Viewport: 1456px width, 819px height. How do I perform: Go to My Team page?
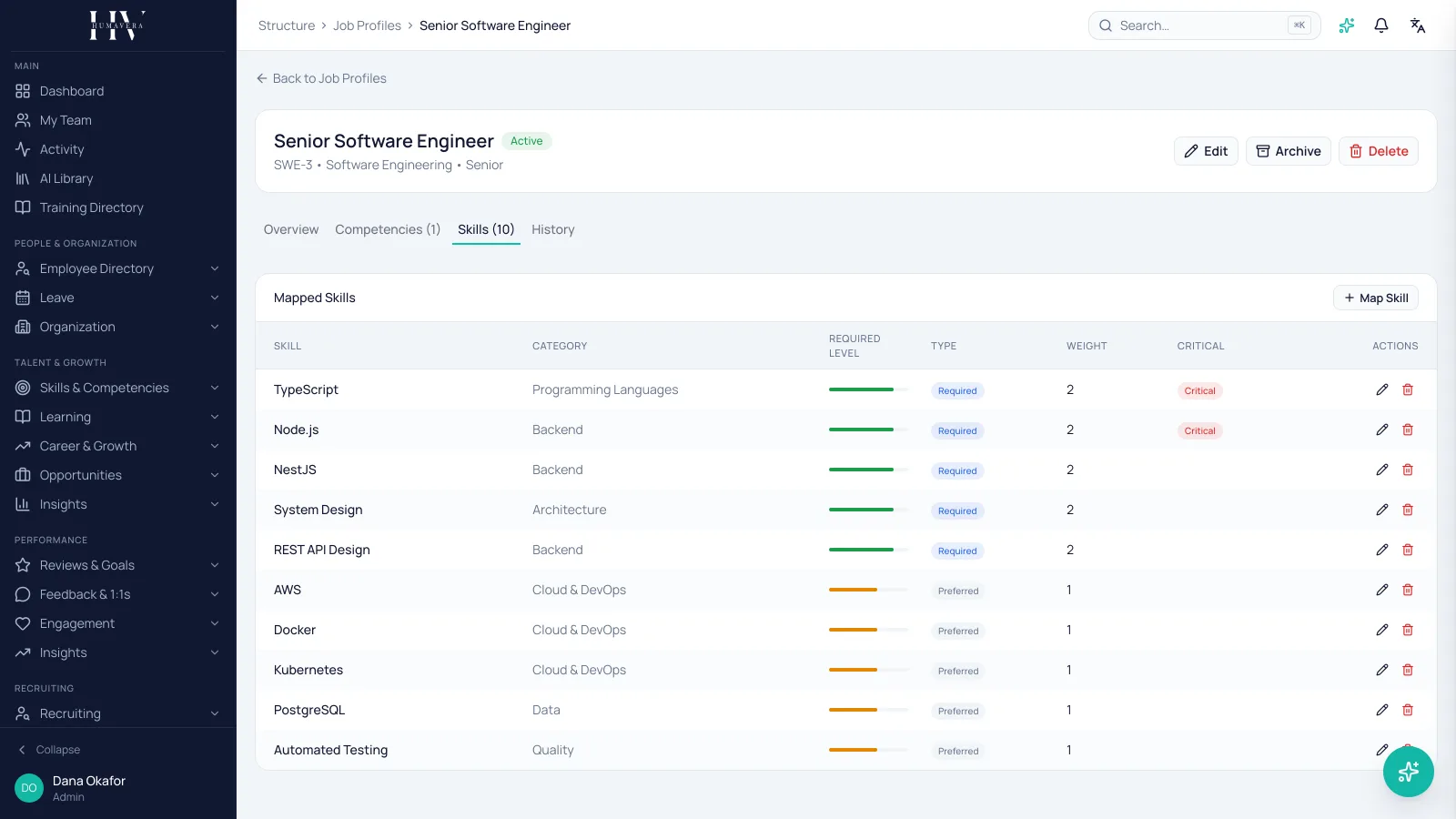coord(117,120)
